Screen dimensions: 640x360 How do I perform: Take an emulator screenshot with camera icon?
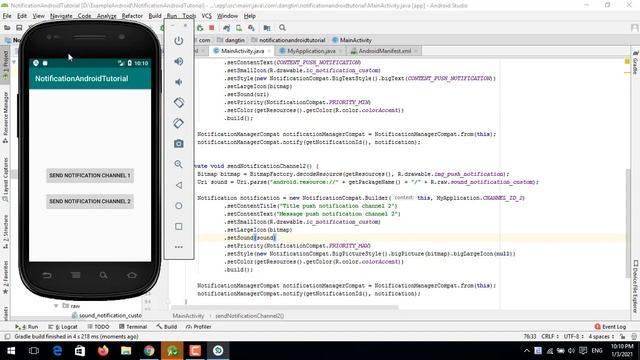pyautogui.click(x=178, y=144)
